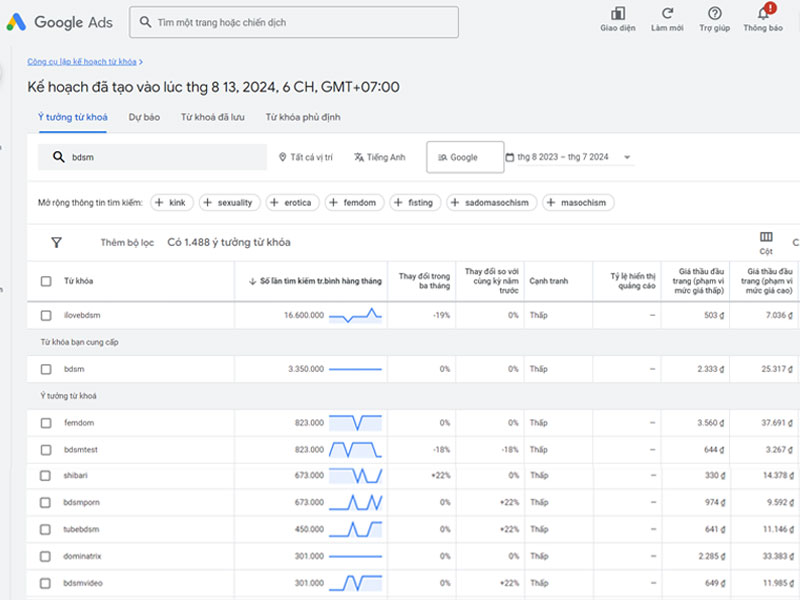Switch to the Dự báo tab
The width and height of the screenshot is (800, 600).
click(144, 117)
